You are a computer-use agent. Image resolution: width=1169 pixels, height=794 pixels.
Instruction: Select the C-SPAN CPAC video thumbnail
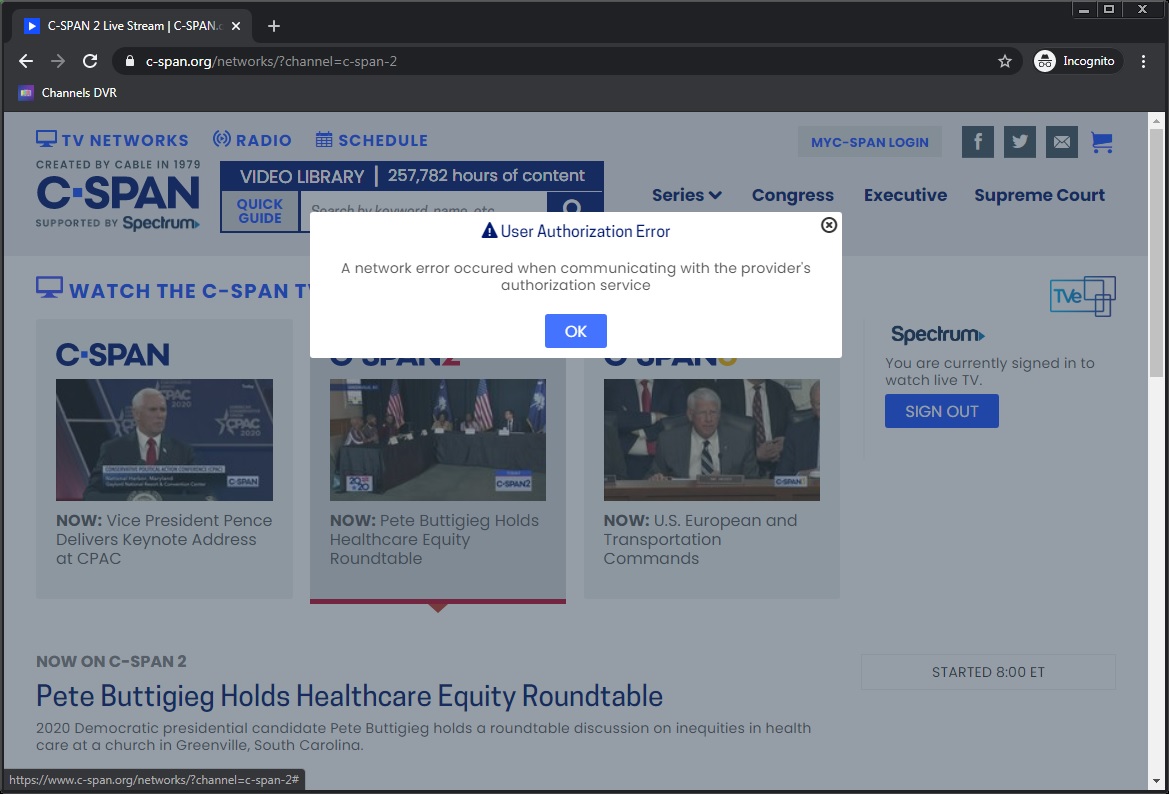point(164,439)
